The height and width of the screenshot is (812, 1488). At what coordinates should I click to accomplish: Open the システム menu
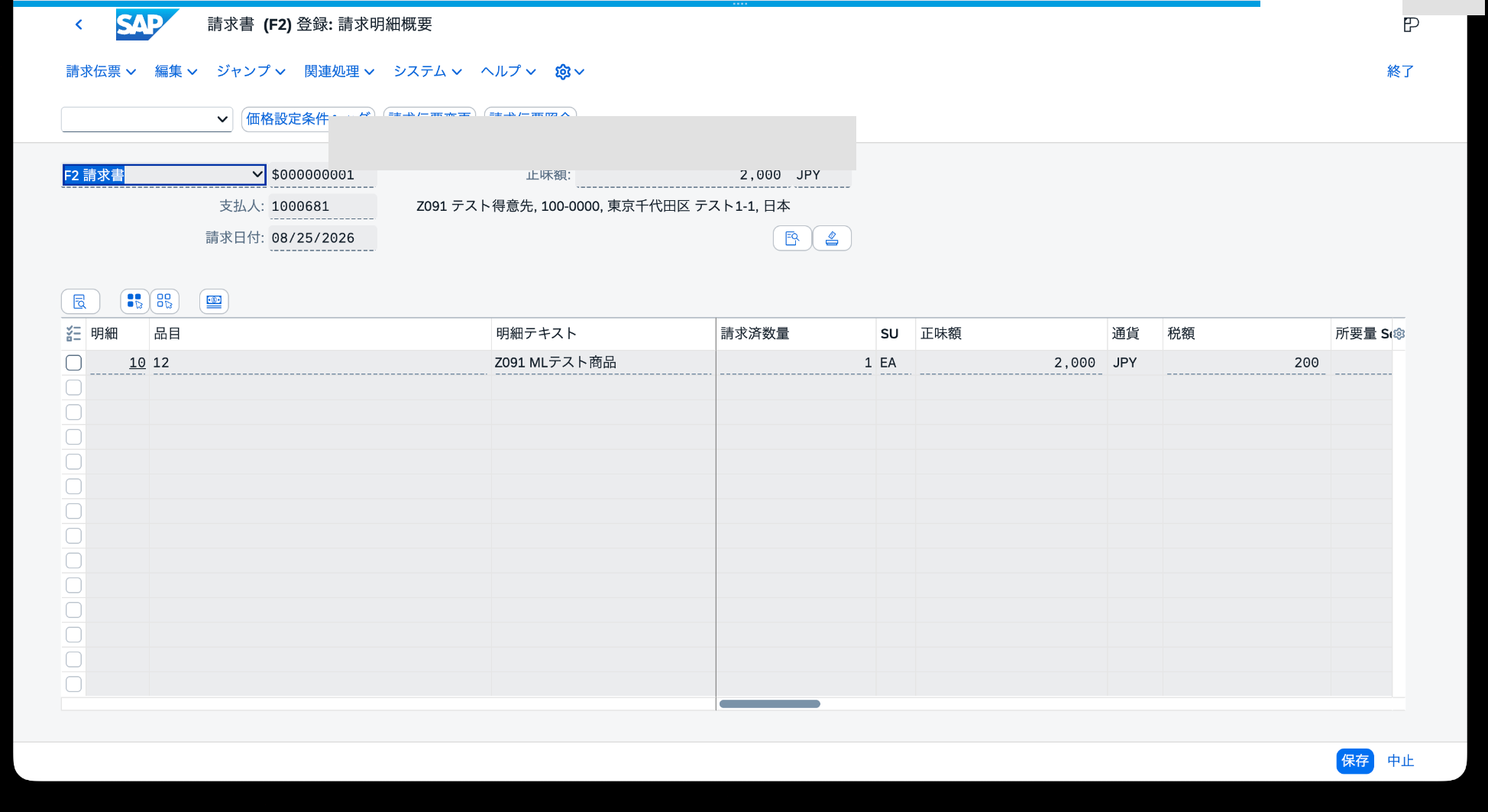click(427, 72)
